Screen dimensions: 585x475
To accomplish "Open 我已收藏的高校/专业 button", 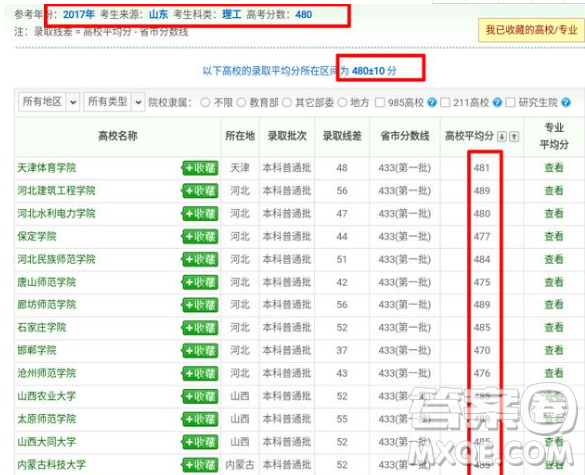I will pyautogui.click(x=531, y=30).
